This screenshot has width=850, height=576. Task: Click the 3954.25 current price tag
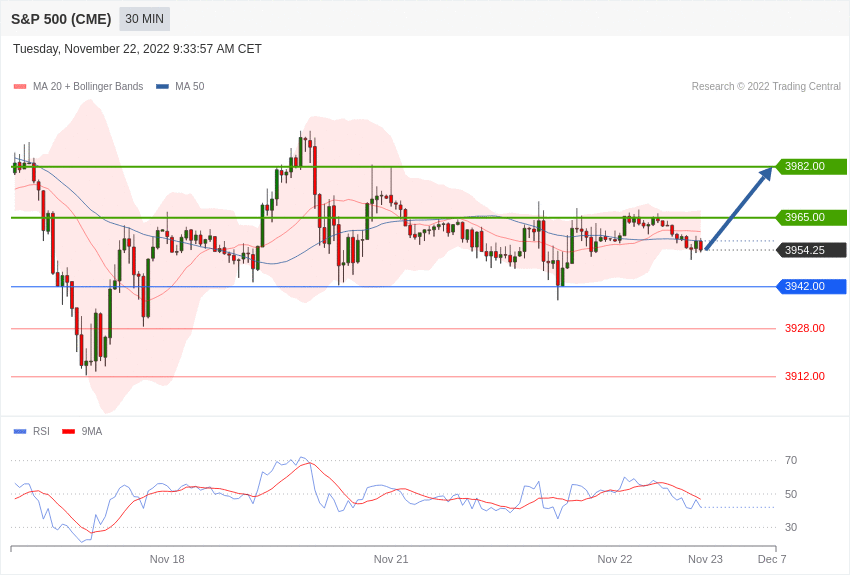[x=811, y=250]
